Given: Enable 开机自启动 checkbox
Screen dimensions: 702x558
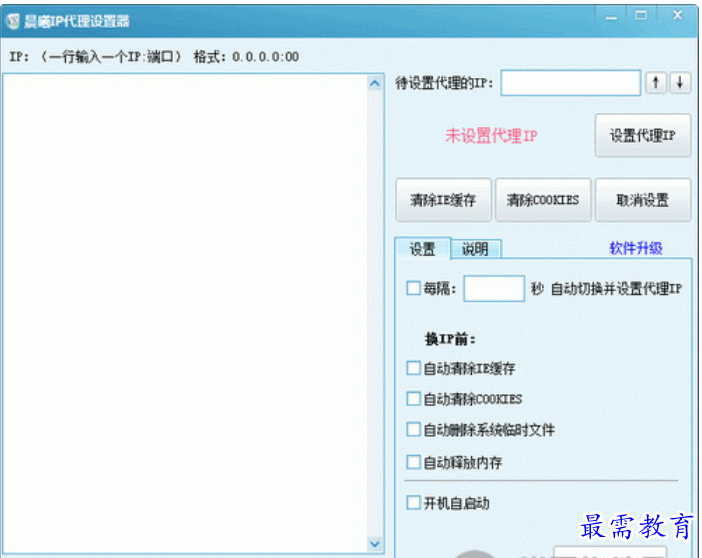Looking at the screenshot, I should pyautogui.click(x=413, y=502).
